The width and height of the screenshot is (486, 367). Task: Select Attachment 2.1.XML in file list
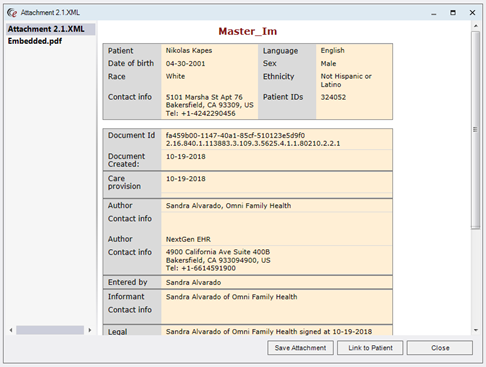[50, 29]
